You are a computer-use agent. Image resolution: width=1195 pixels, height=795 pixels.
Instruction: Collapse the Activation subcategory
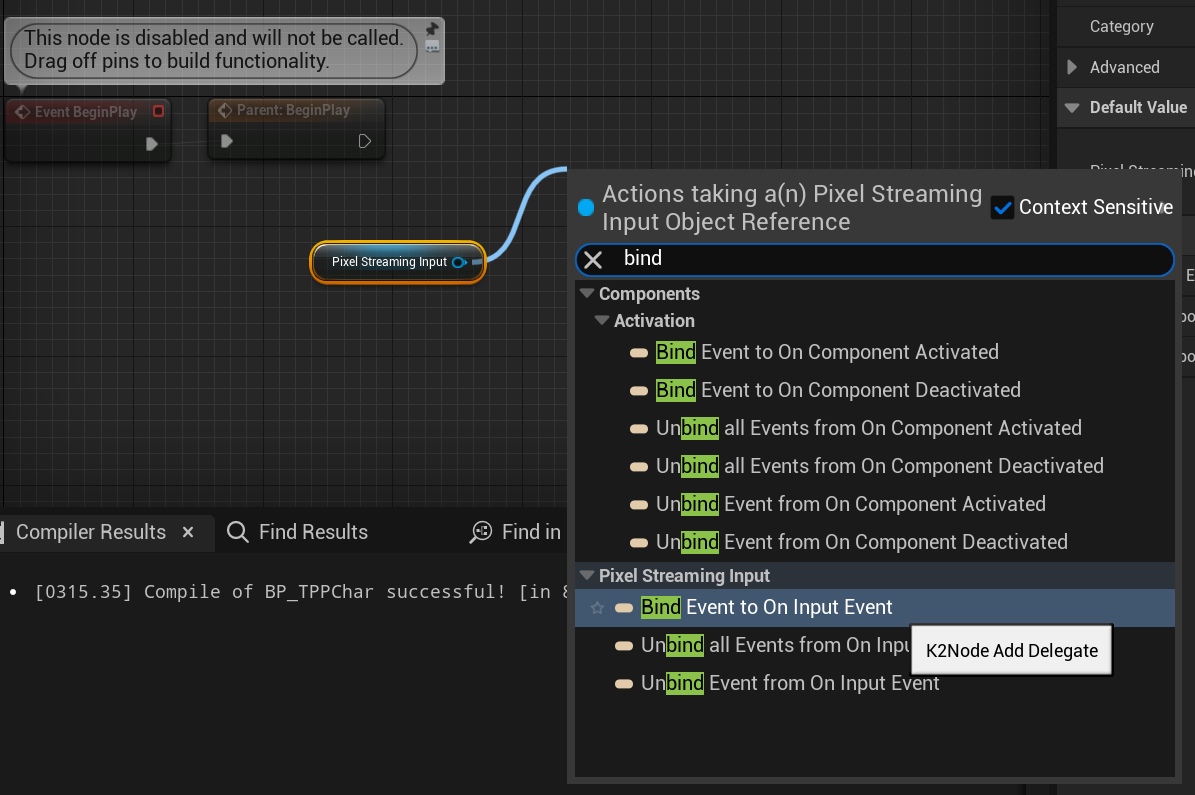pos(601,321)
